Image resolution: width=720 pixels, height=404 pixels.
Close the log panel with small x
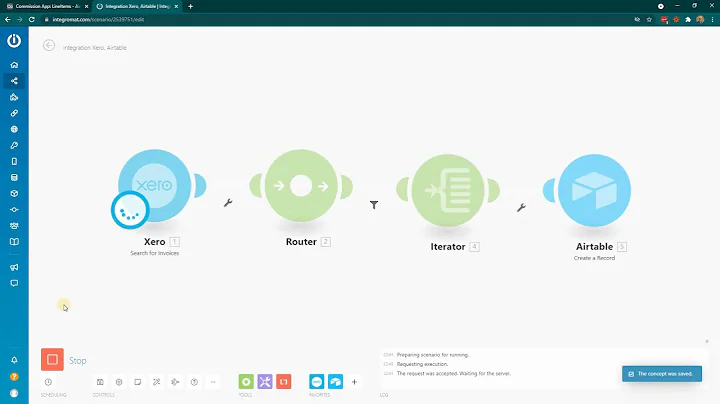click(x=707, y=342)
